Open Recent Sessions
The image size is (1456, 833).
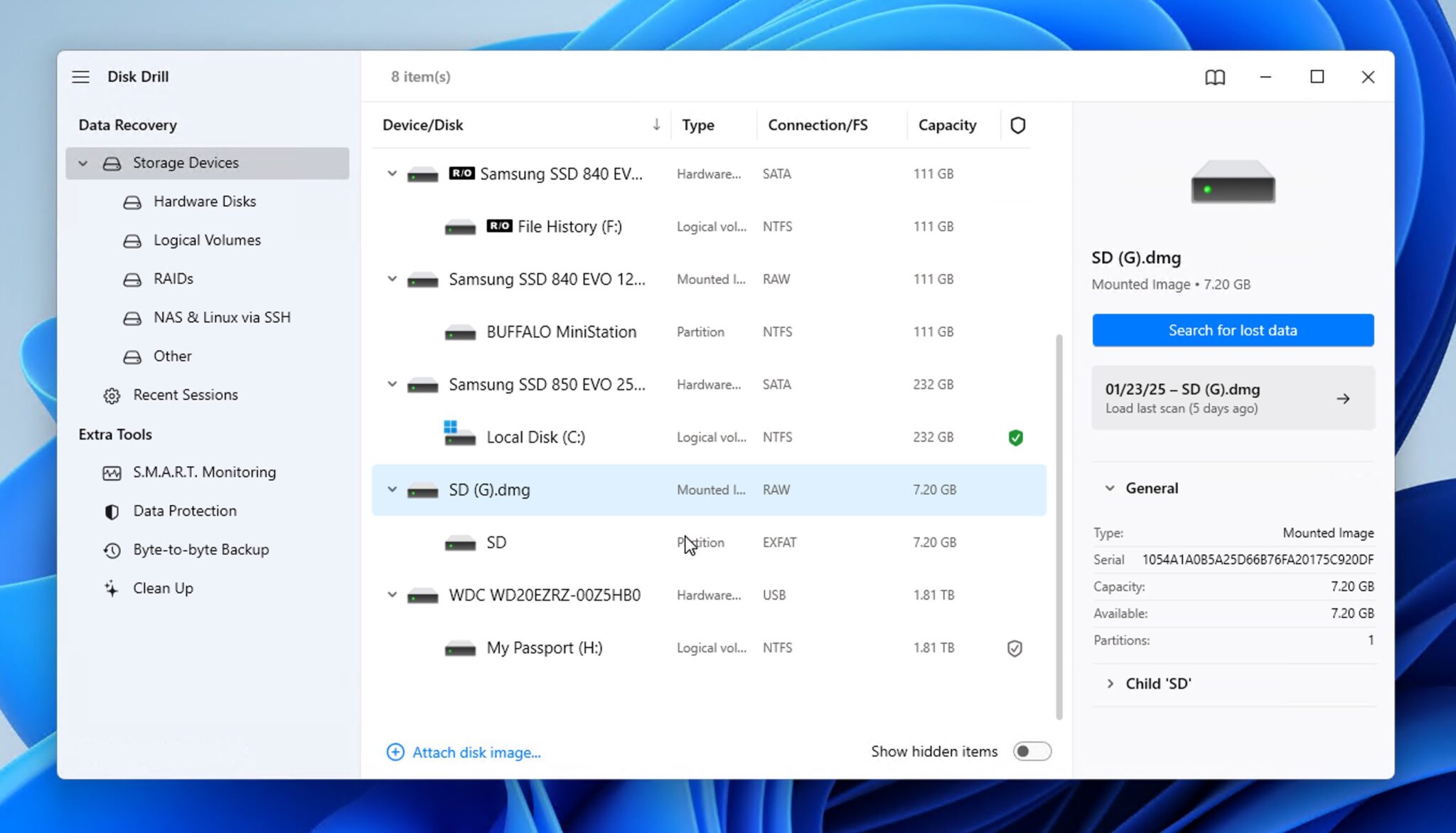click(186, 395)
